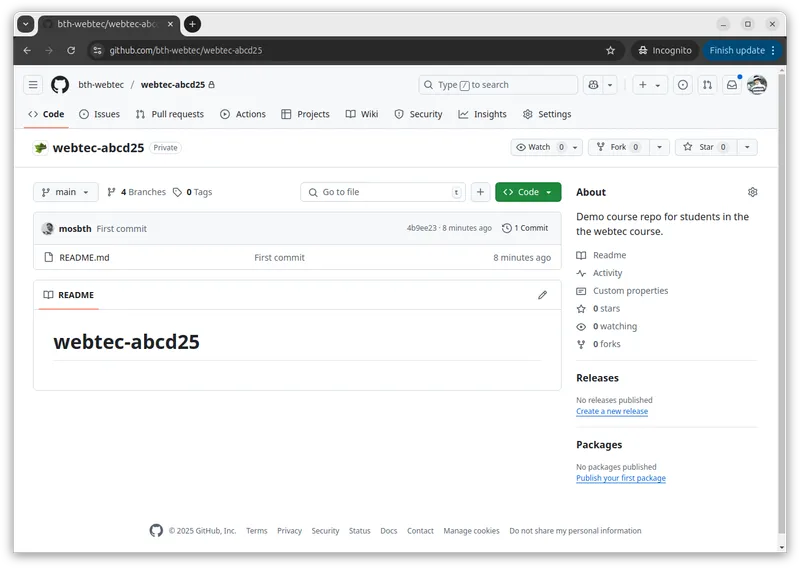Expand the Fork options dropdown arrow

tap(659, 147)
